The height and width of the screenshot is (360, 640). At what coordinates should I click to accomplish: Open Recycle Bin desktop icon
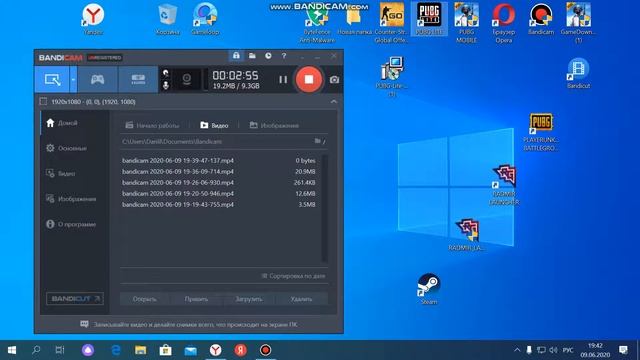click(167, 19)
